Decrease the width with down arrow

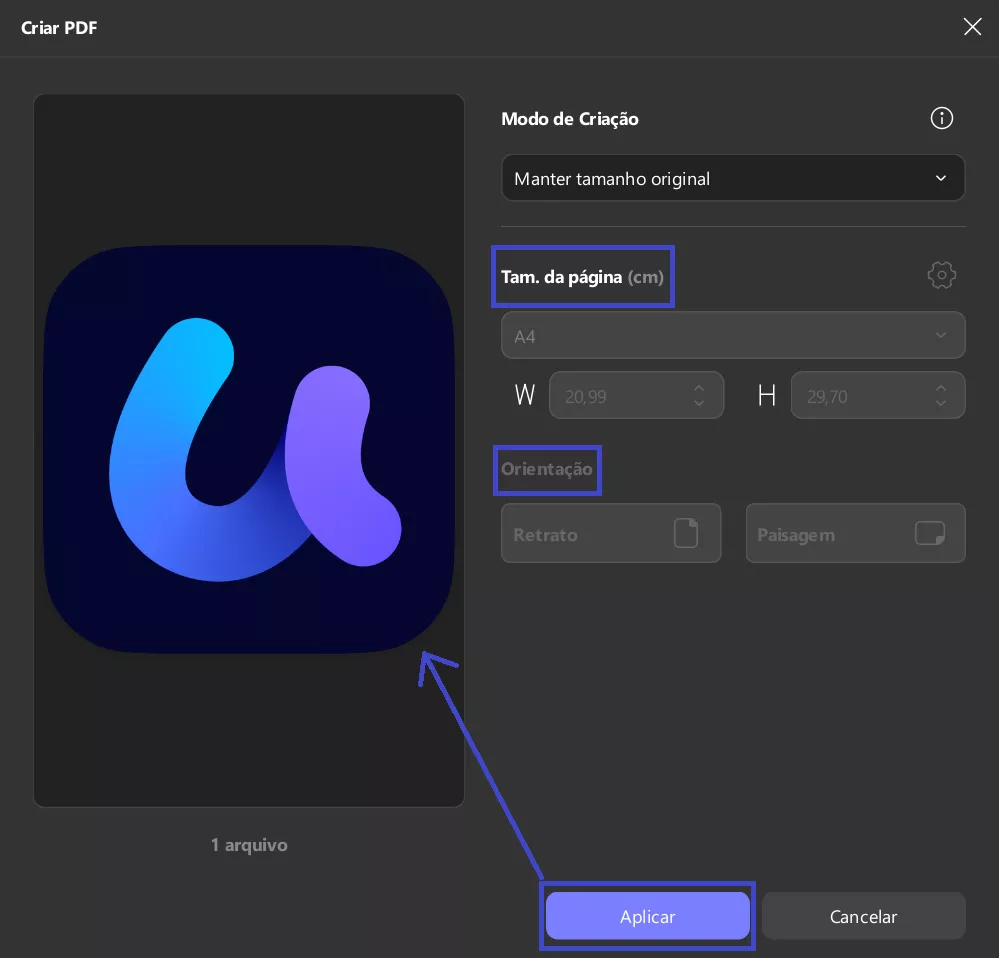(x=699, y=403)
